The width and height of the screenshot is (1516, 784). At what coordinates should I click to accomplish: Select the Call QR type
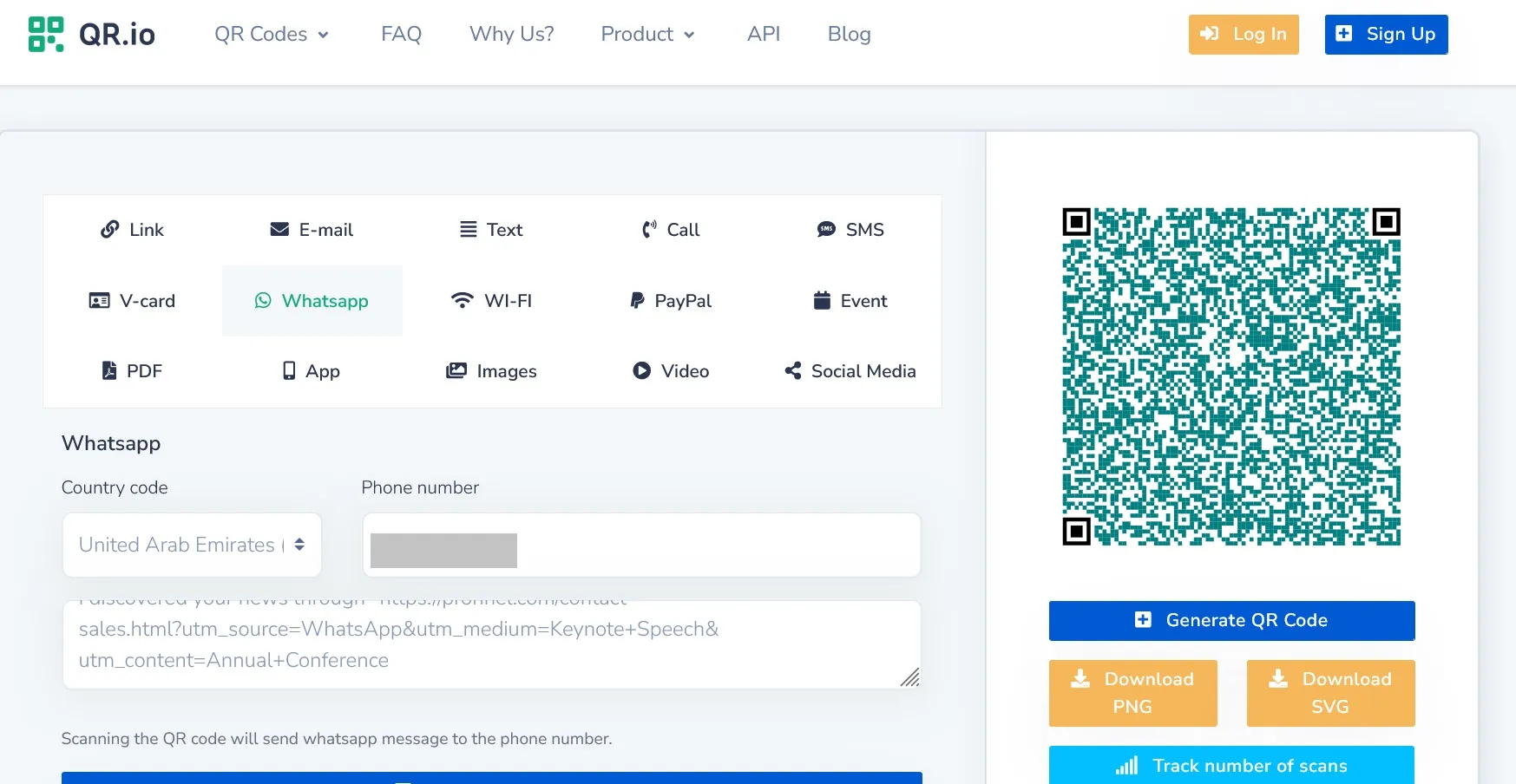click(671, 230)
